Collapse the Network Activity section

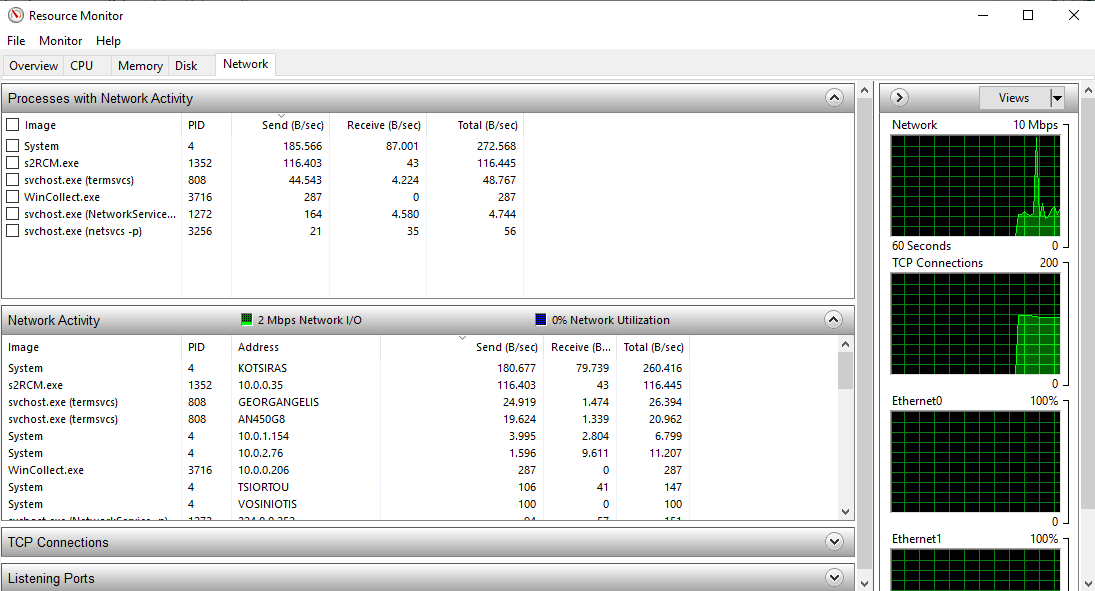pyautogui.click(x=834, y=320)
